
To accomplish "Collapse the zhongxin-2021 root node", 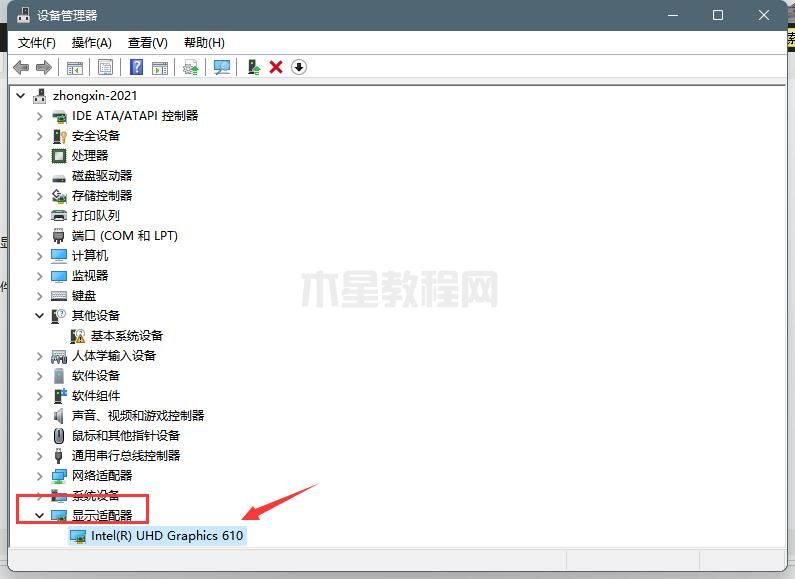I will pyautogui.click(x=21, y=95).
